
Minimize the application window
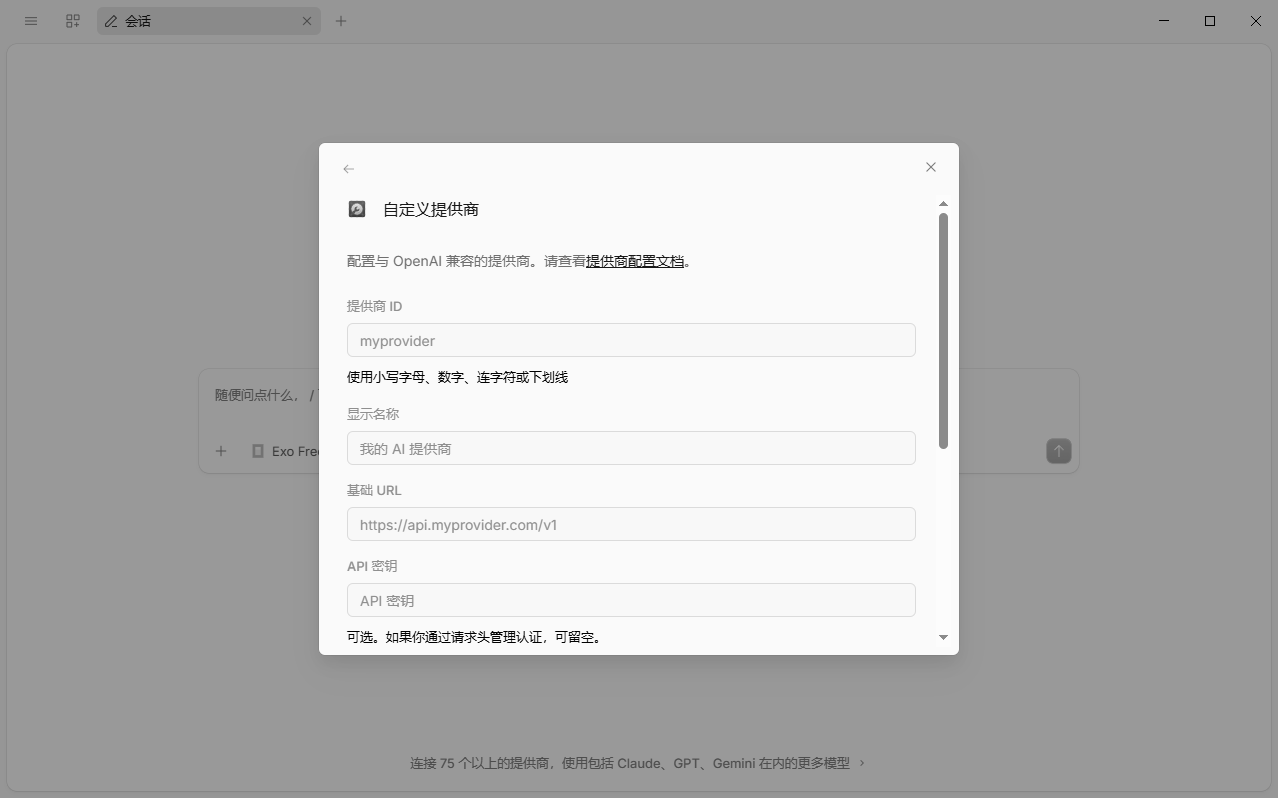pos(1164,21)
